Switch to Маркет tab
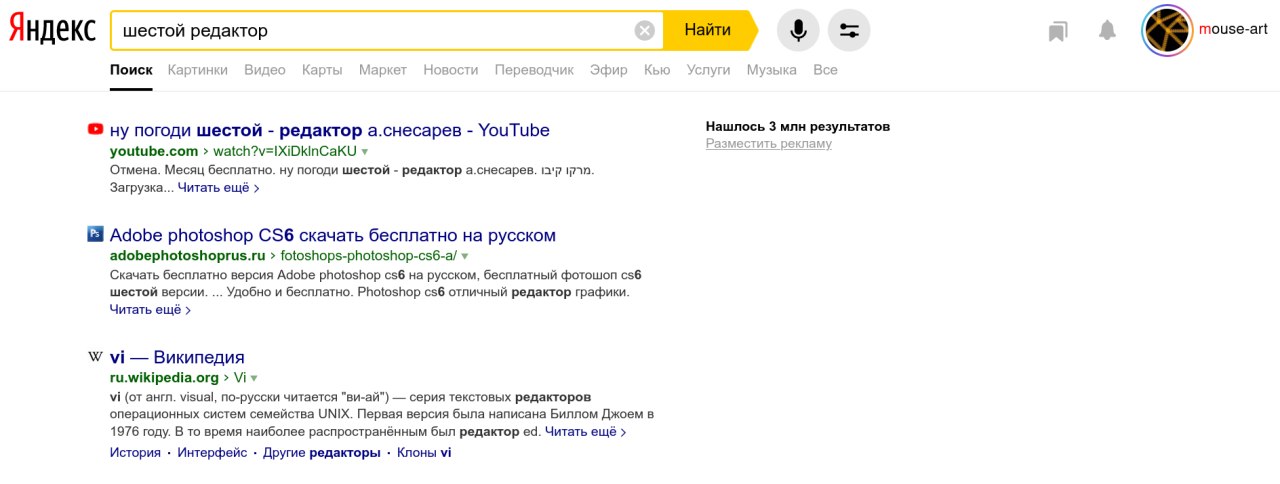 click(x=383, y=70)
